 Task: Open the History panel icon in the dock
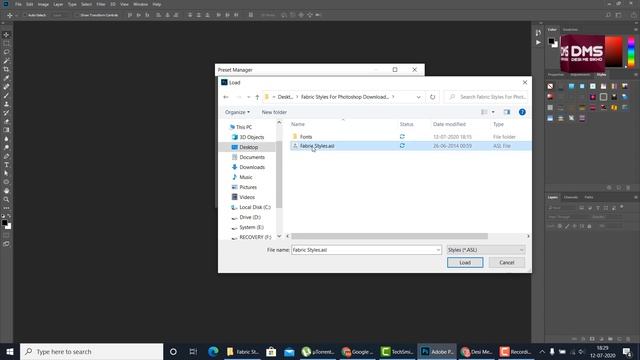tap(538, 33)
